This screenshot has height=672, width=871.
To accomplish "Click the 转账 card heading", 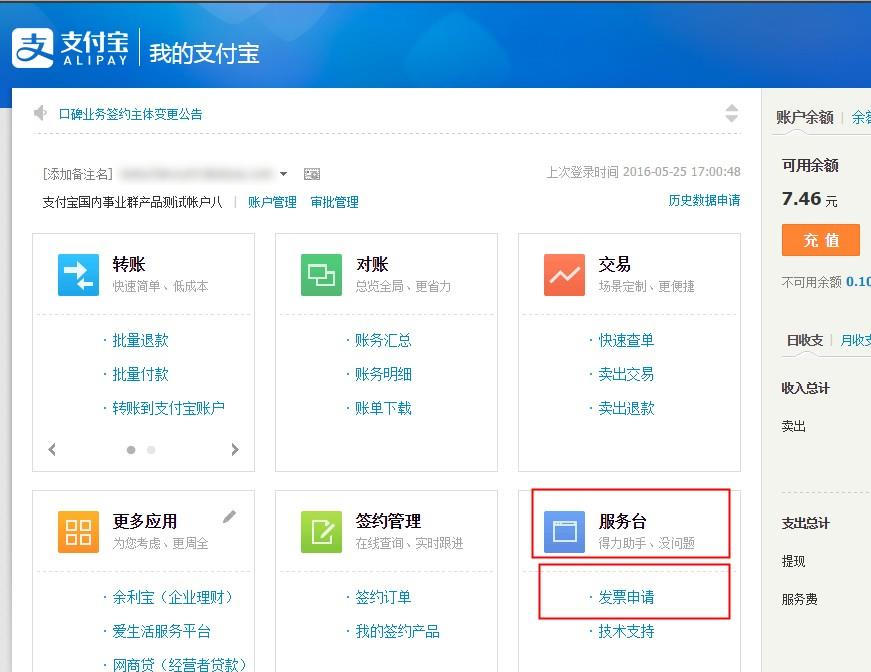I will click(x=129, y=264).
